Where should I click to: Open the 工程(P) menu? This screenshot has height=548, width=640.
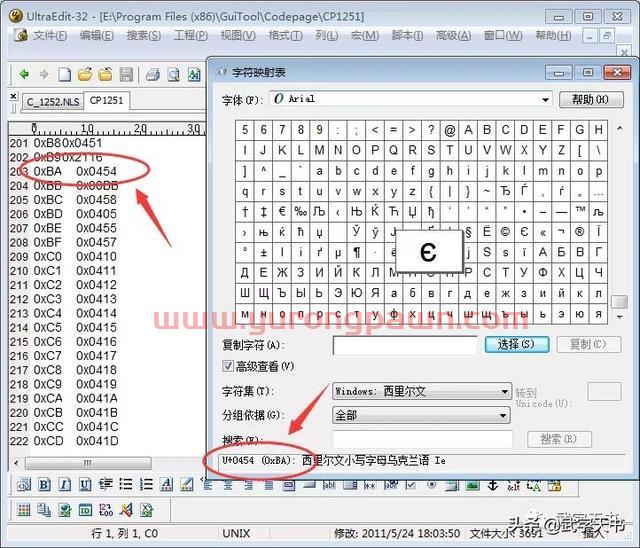191,35
